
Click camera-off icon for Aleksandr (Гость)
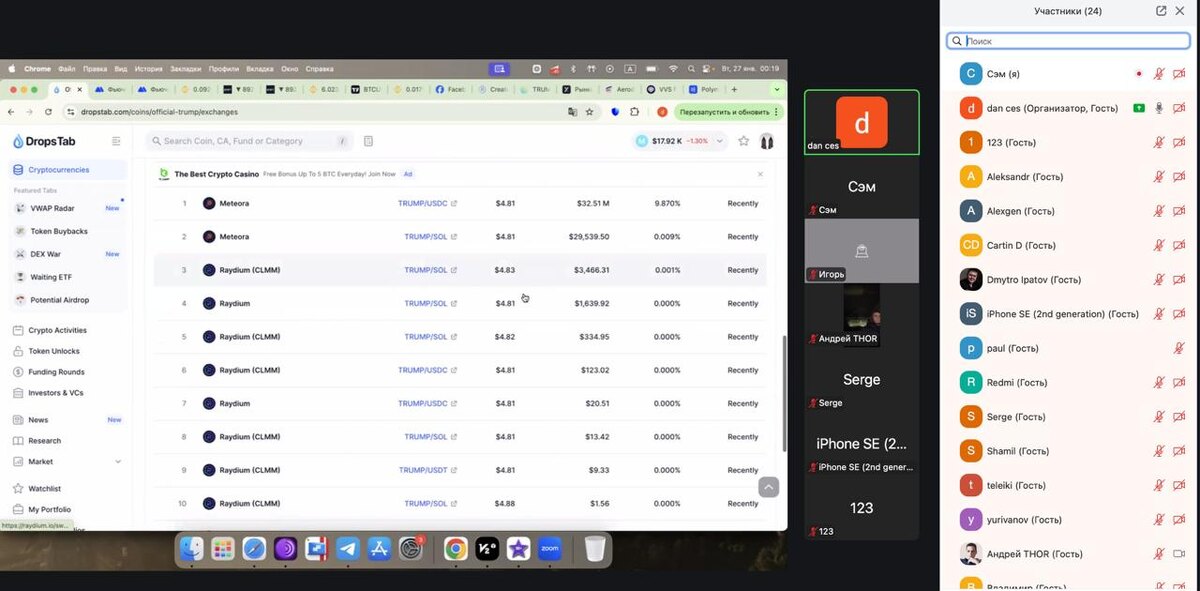click(x=1180, y=177)
